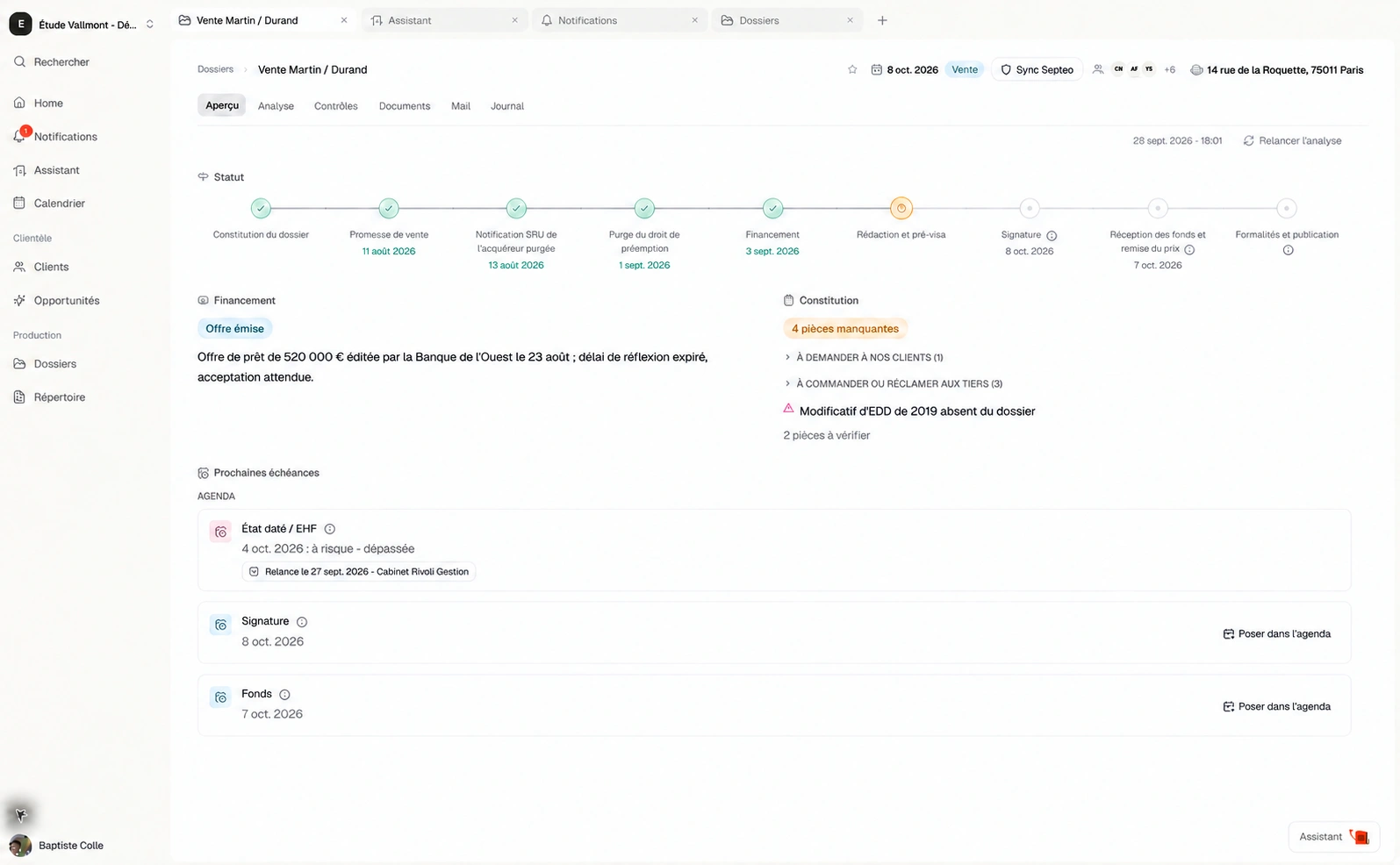Click info icon beside Réception des fonds
The width and height of the screenshot is (1400, 865).
[x=1189, y=249]
